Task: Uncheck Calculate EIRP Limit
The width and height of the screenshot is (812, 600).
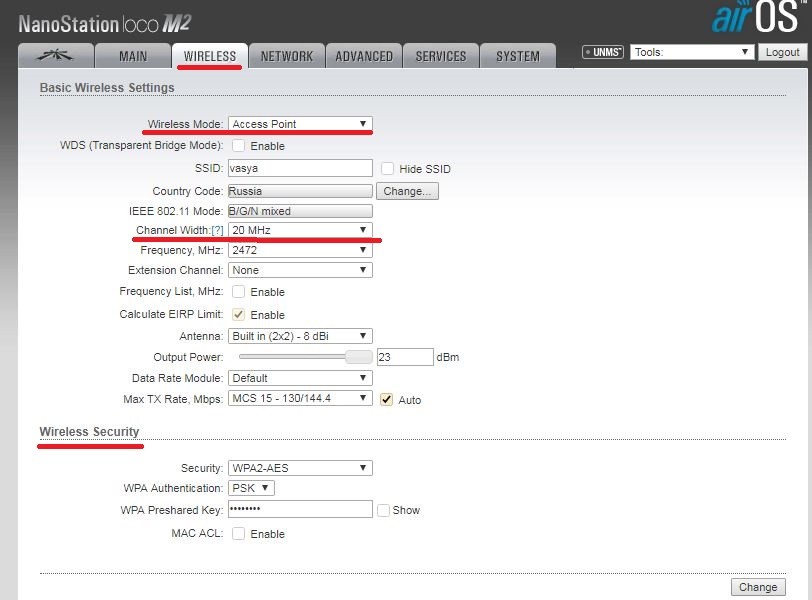Action: 238,314
